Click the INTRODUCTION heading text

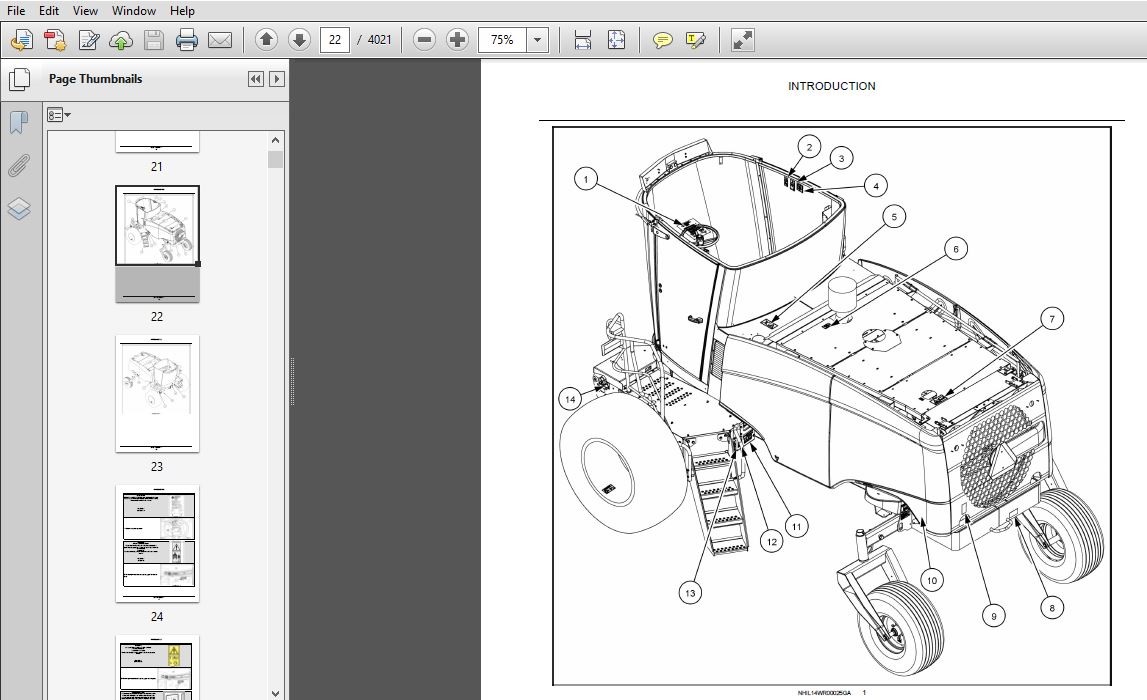click(832, 86)
